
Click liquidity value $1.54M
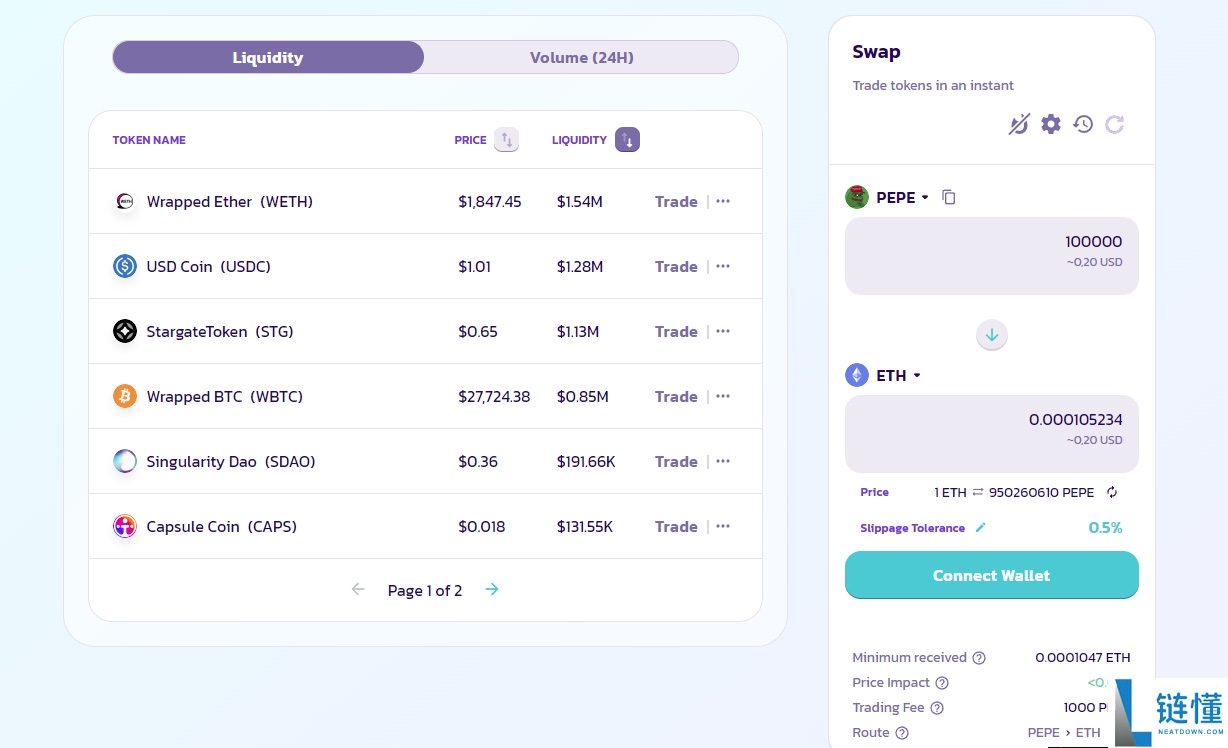pos(579,201)
